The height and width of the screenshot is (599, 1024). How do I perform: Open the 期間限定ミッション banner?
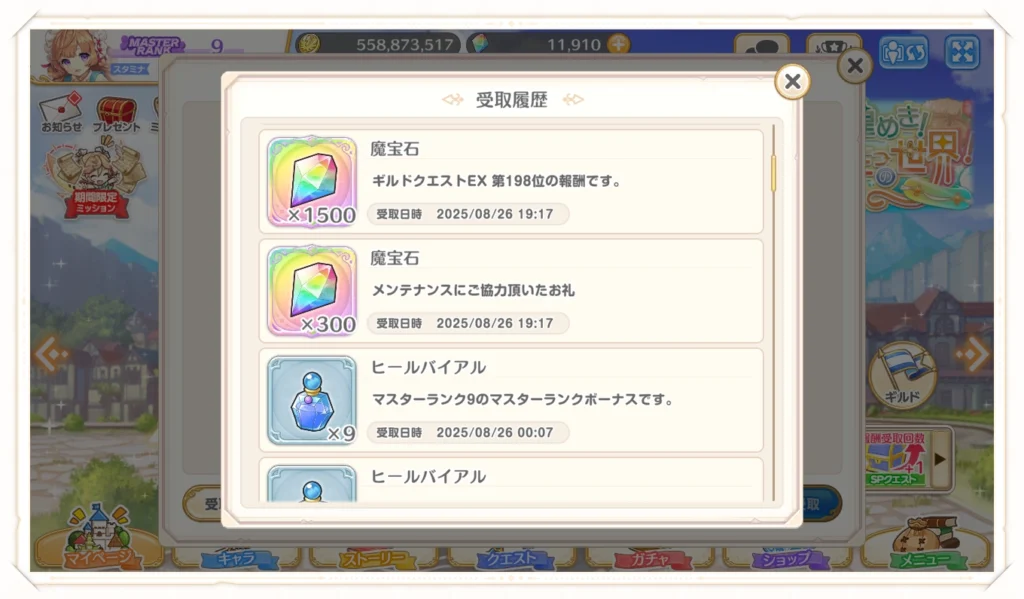pos(97,178)
